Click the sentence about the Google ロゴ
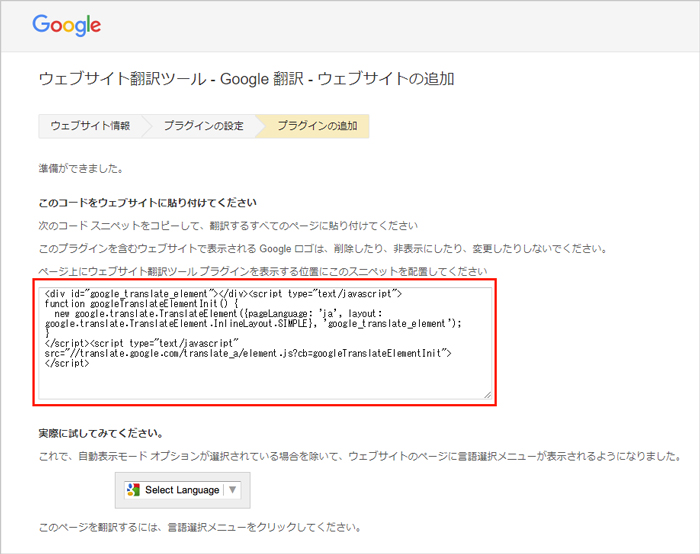The height and width of the screenshot is (554, 700). pos(323,249)
